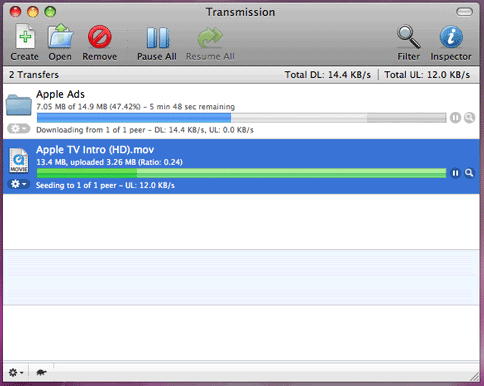Click 'Total UL: 12.0 KB/s' in status bar
484x386 pixels.
427,75
